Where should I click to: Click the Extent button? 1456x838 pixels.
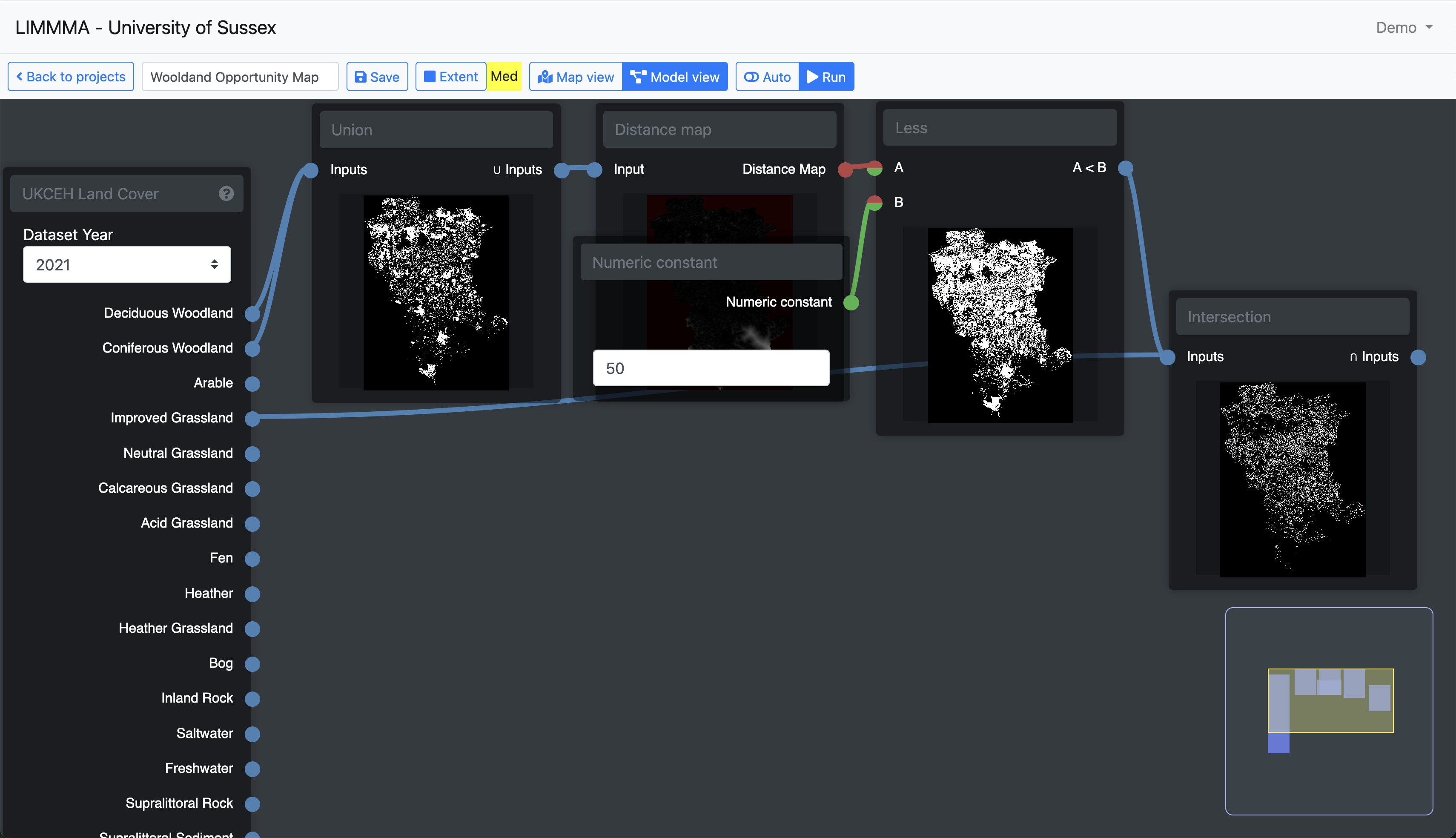[451, 77]
